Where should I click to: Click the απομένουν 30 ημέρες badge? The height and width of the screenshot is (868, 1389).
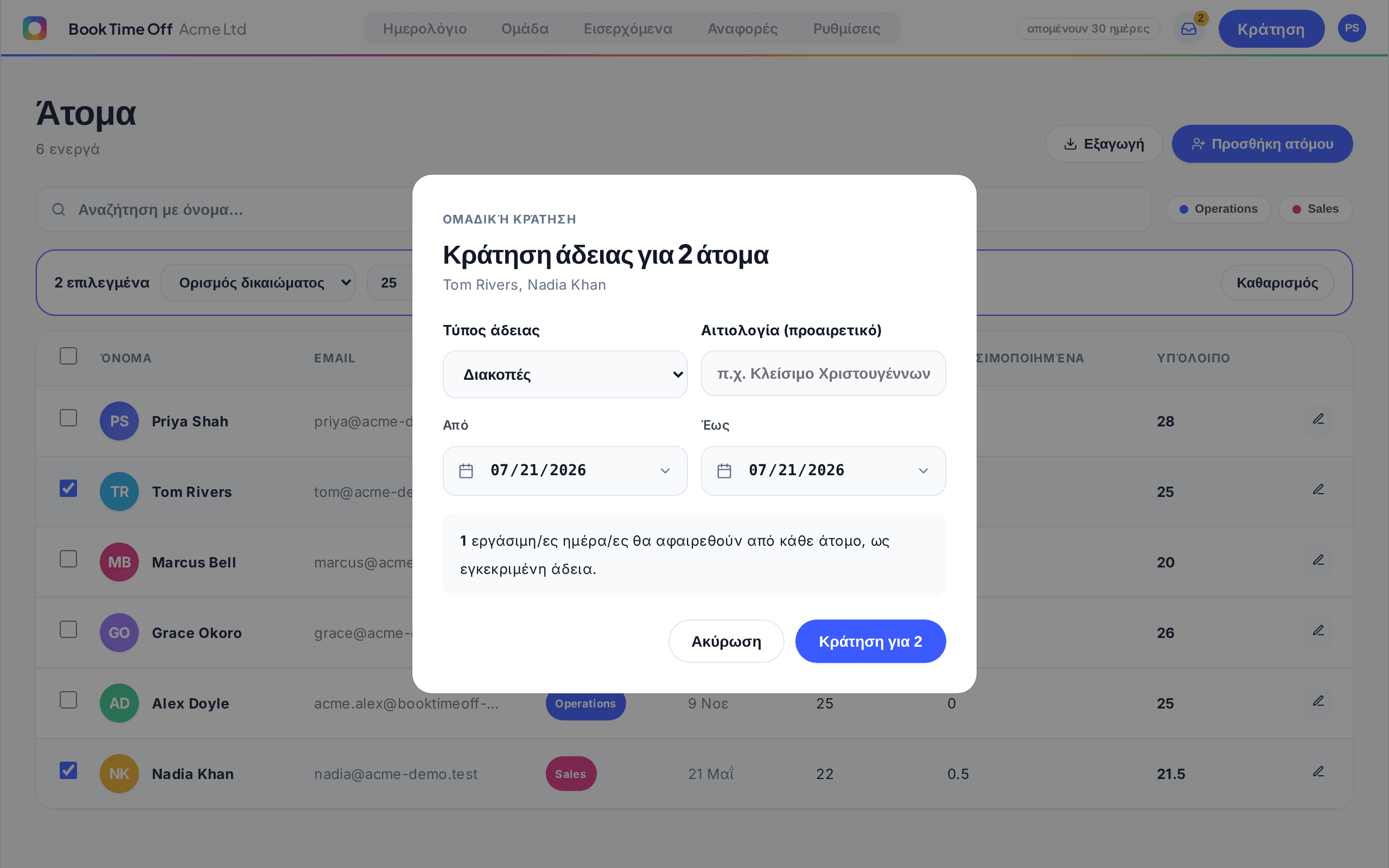(1088, 29)
